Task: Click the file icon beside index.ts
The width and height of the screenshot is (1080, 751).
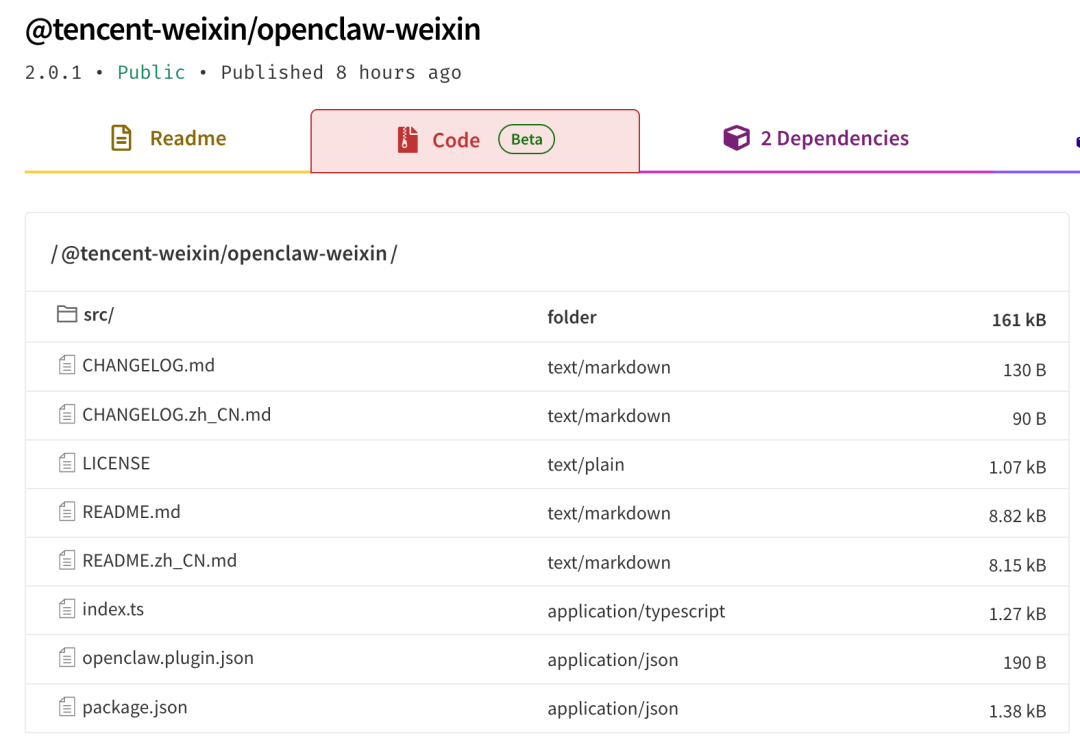Action: tap(67, 609)
